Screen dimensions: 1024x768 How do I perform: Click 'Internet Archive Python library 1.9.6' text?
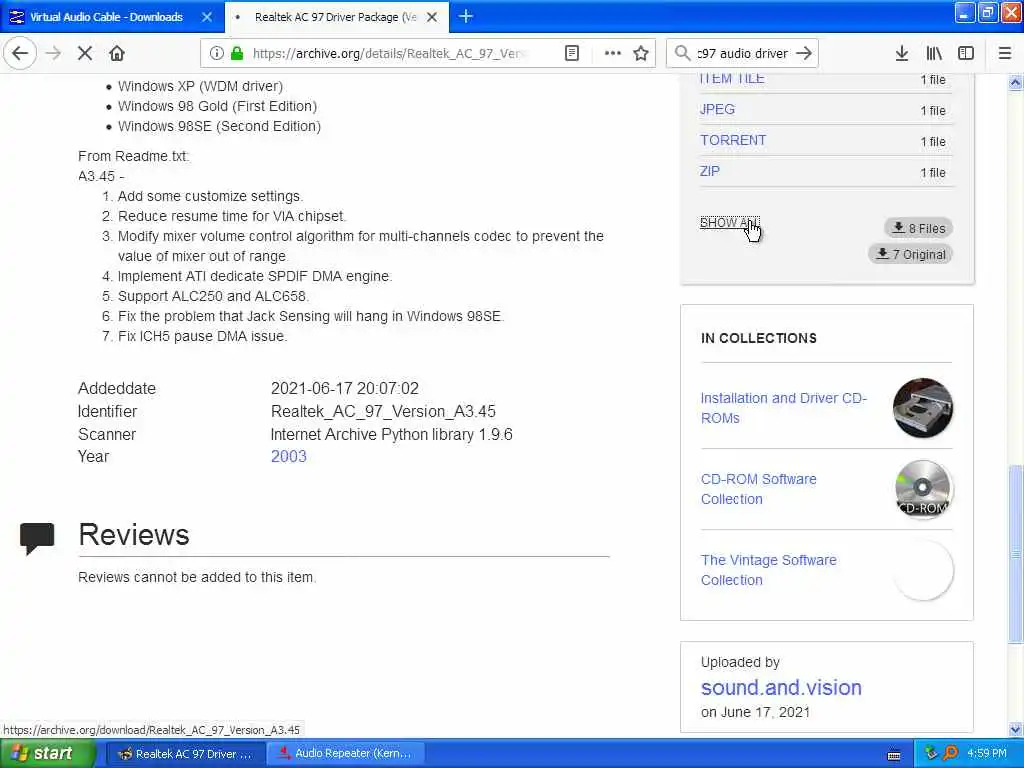tap(391, 434)
